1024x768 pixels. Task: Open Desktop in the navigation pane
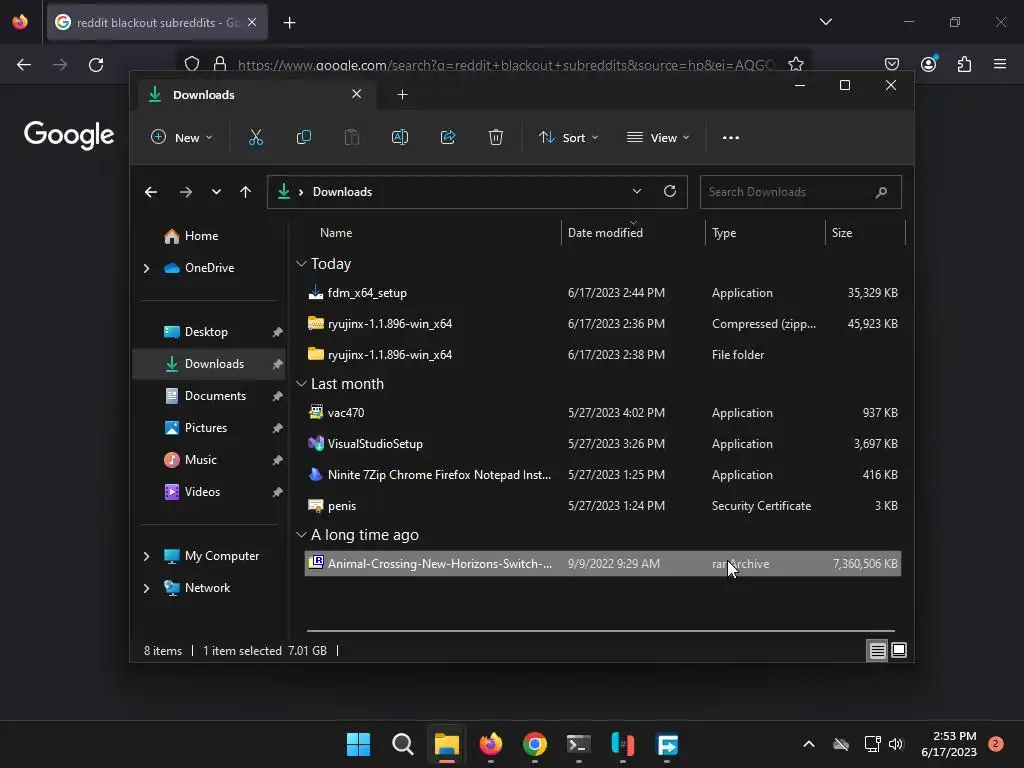(206, 332)
